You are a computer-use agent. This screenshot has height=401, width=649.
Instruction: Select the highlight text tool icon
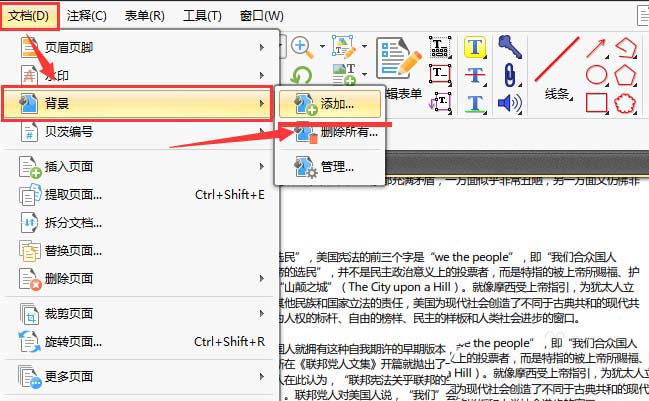(x=475, y=47)
